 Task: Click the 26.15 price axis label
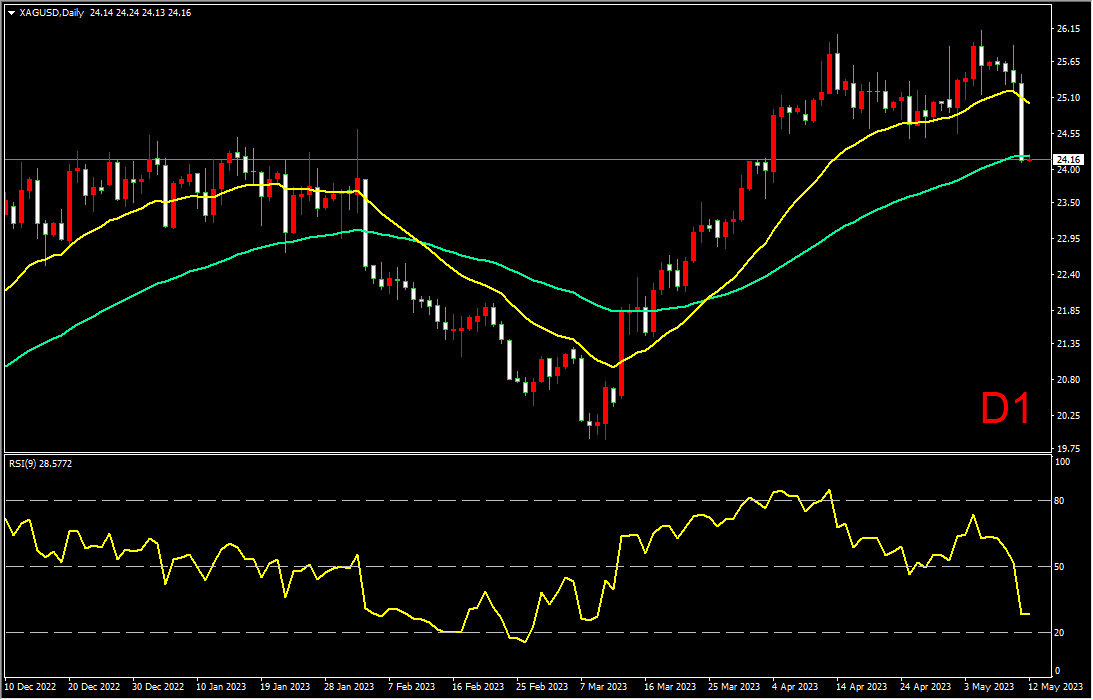coord(1069,29)
